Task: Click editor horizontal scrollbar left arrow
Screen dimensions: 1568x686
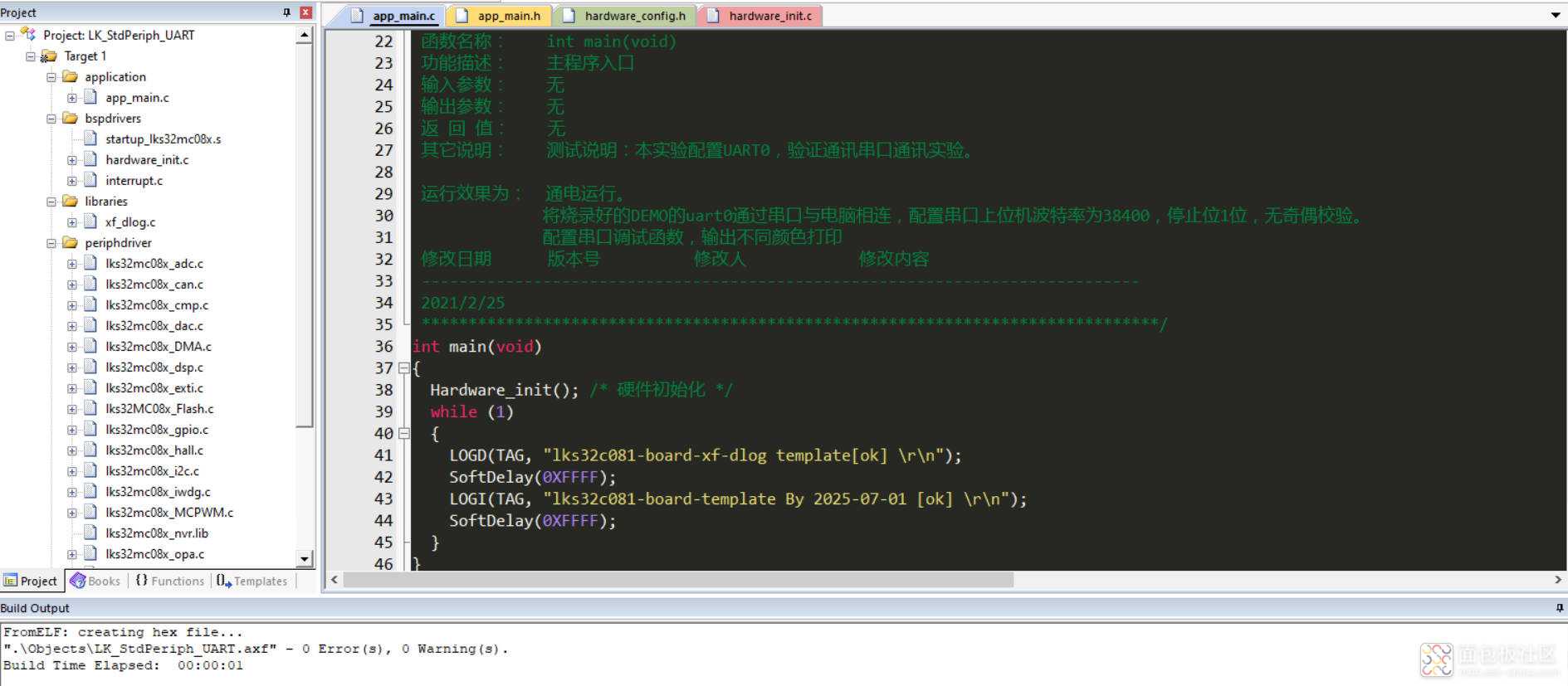Action: [x=334, y=580]
